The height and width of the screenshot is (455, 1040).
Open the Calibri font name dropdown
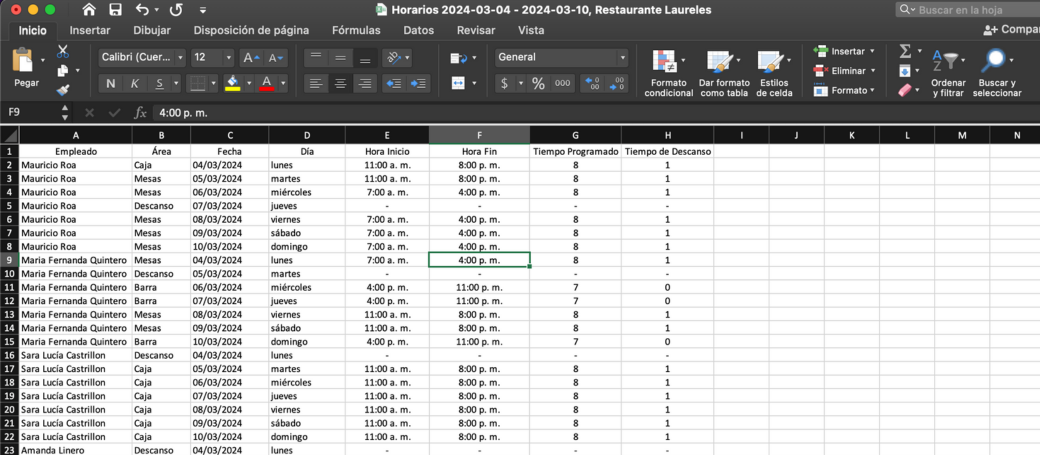[x=142, y=58]
